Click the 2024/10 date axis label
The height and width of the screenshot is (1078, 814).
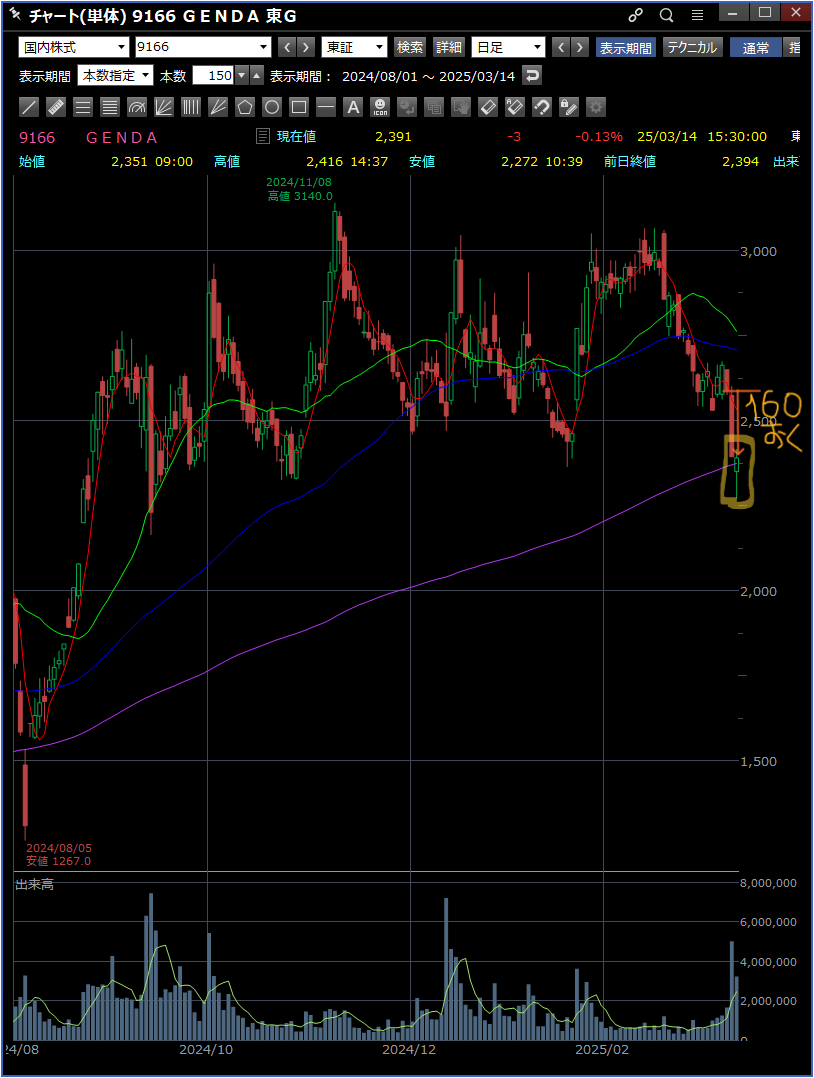[206, 1050]
